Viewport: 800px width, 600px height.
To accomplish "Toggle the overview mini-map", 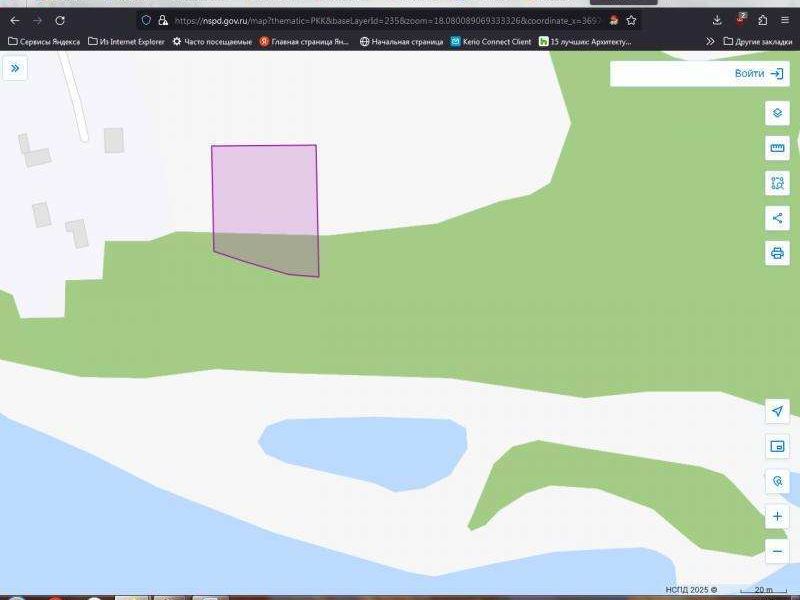I will (x=777, y=446).
